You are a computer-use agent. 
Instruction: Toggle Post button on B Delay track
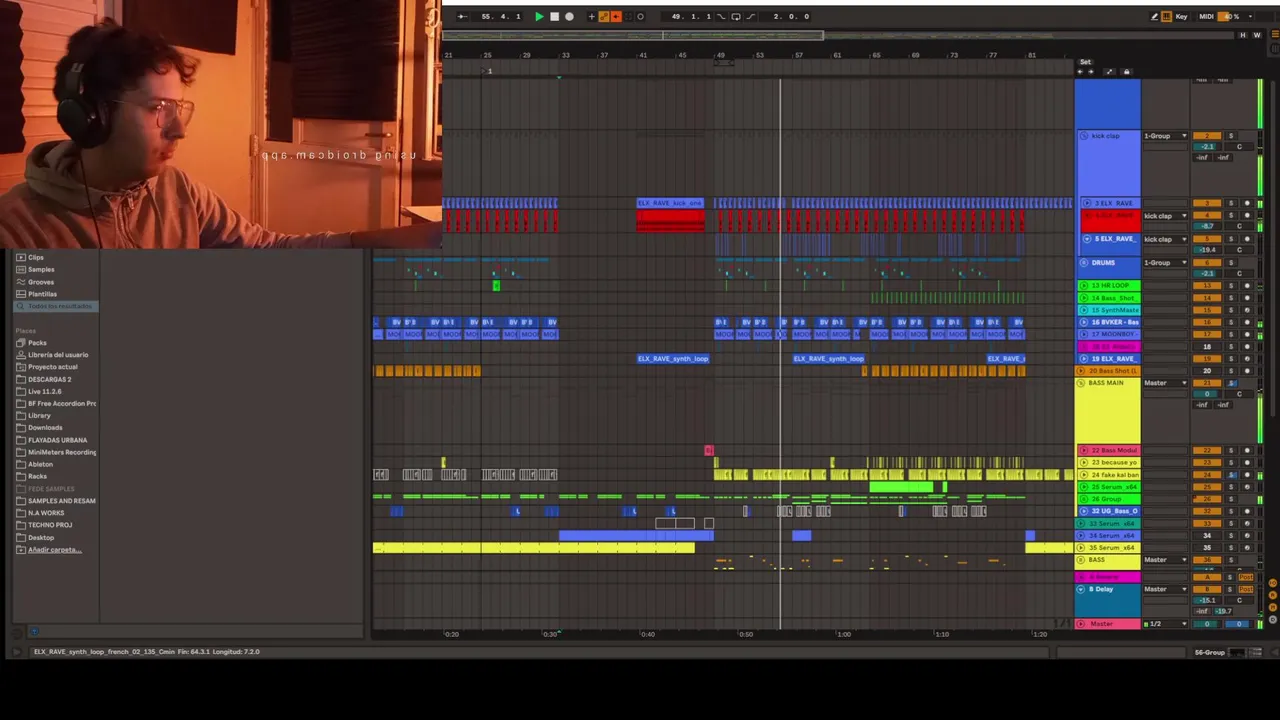(1245, 589)
